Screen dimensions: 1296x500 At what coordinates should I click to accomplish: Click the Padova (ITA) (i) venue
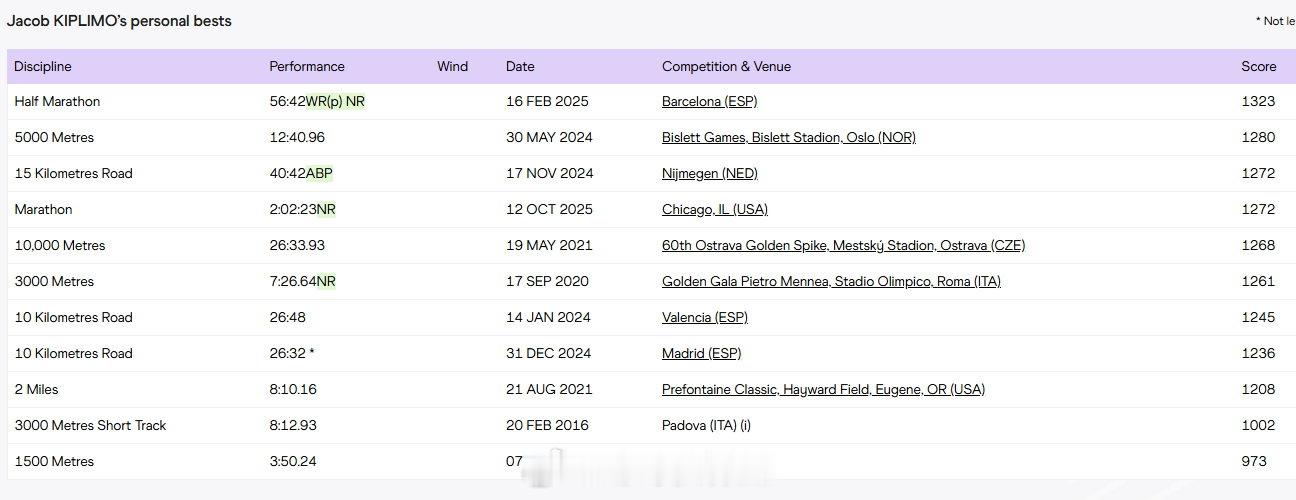click(706, 425)
